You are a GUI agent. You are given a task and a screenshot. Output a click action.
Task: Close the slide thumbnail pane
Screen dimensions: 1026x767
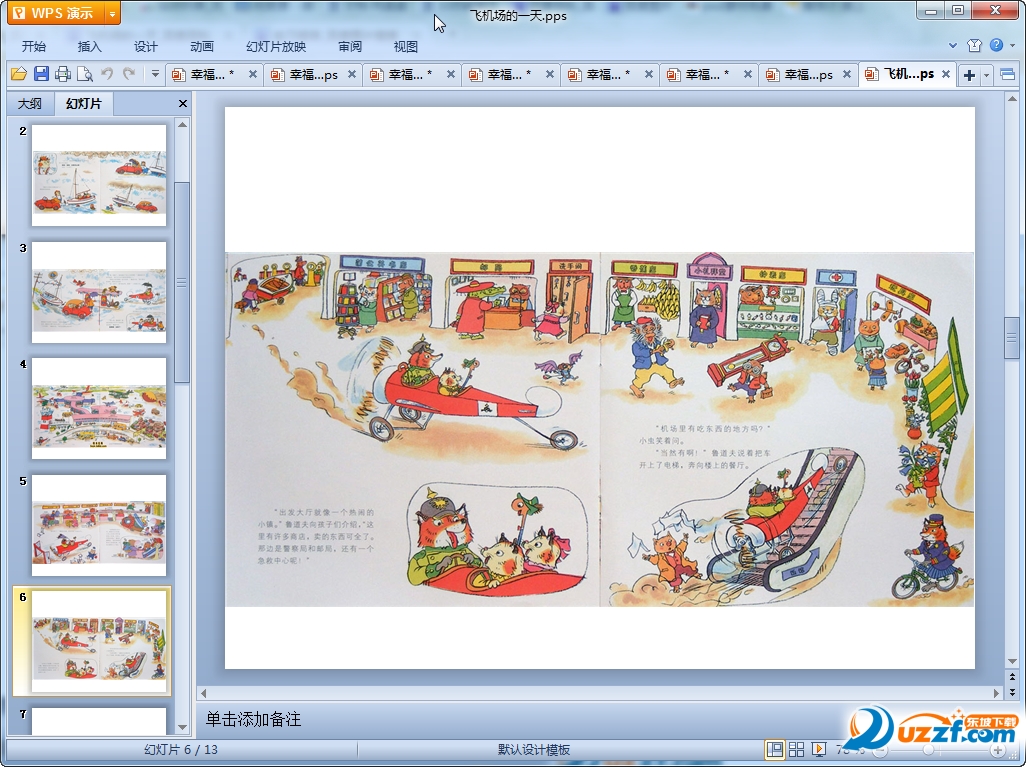(x=183, y=103)
